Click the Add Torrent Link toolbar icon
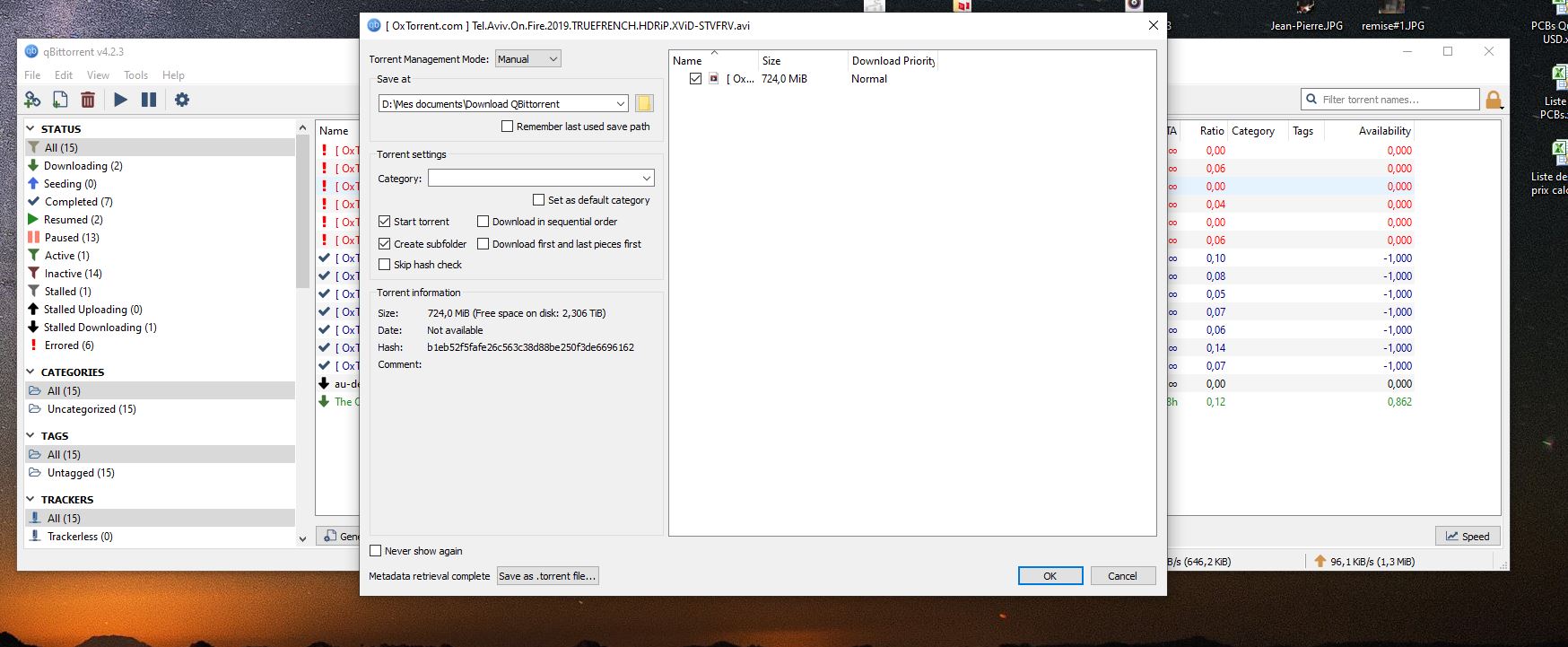Screen dimensions: 1568x647 pos(32,100)
